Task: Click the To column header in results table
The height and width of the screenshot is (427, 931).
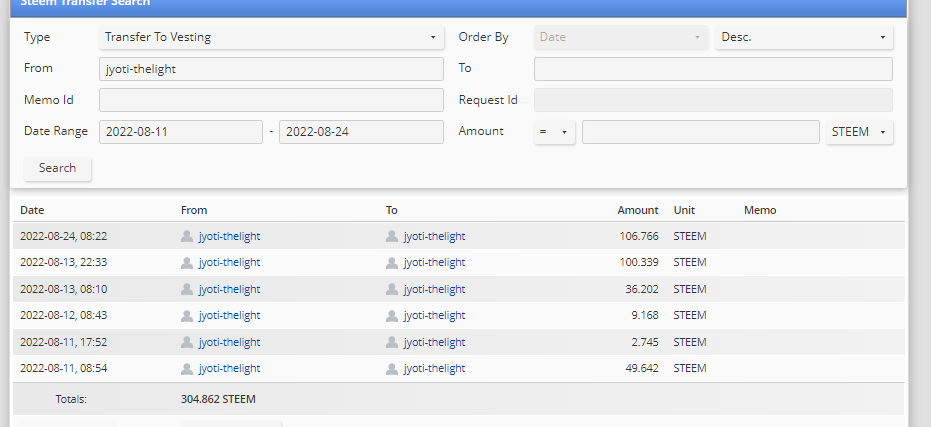Action: click(x=391, y=210)
